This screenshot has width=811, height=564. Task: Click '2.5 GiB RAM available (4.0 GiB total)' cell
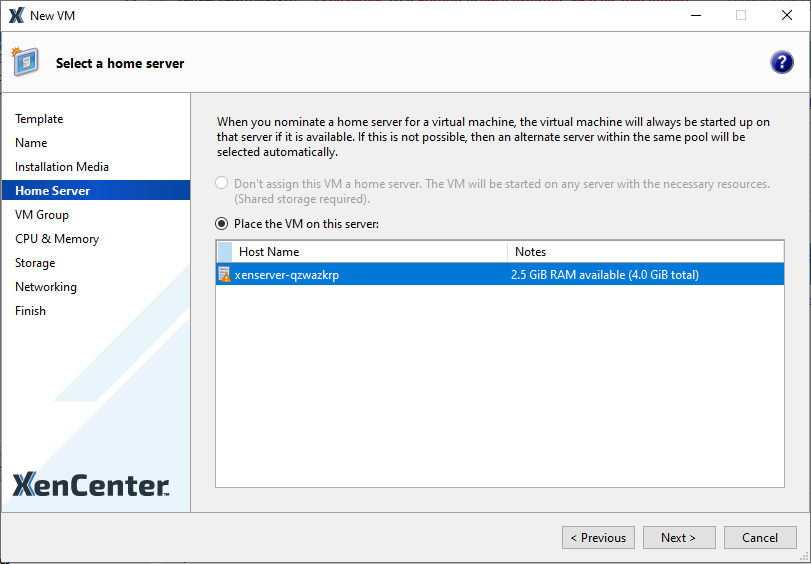tap(605, 275)
